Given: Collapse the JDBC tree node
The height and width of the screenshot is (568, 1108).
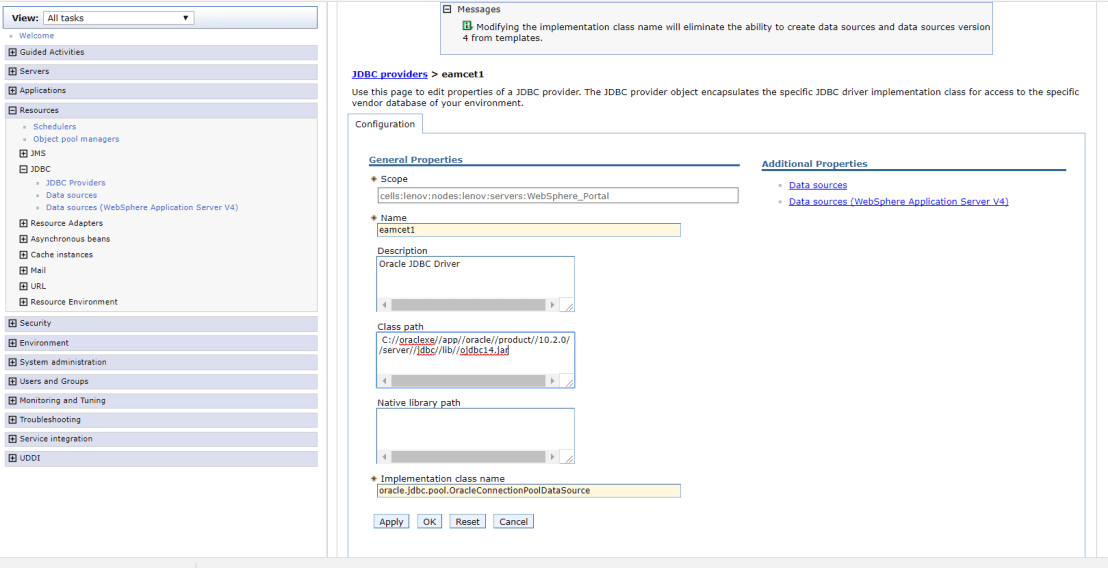Looking at the screenshot, I should coord(24,170).
